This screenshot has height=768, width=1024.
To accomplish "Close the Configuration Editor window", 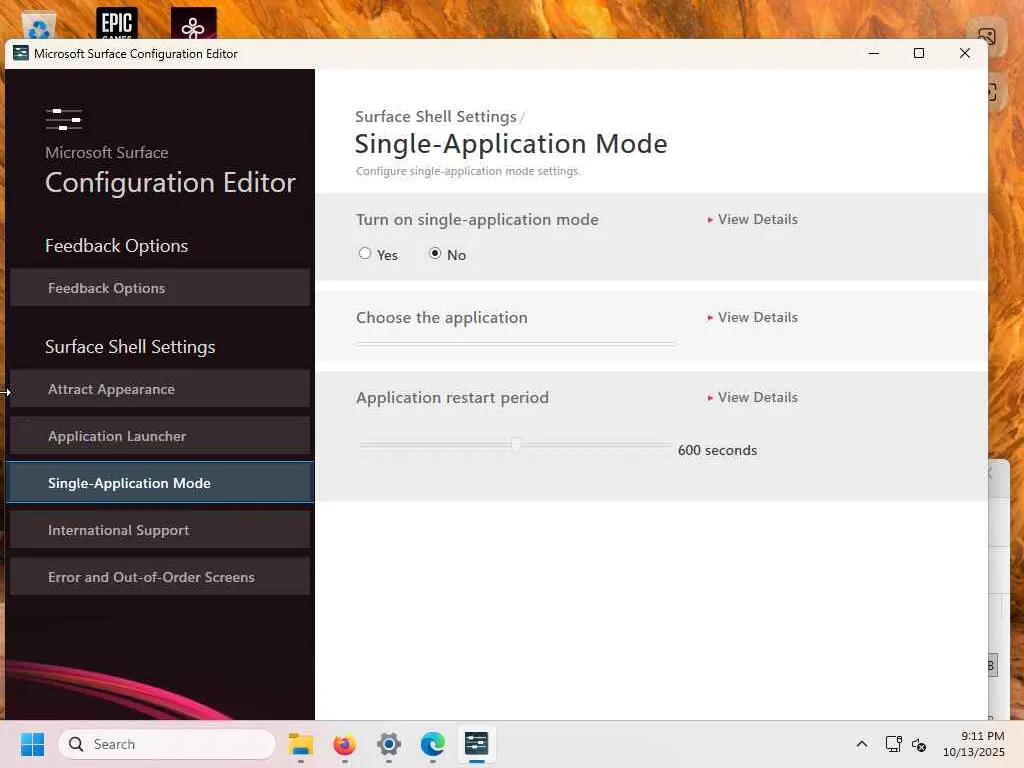I will [965, 53].
